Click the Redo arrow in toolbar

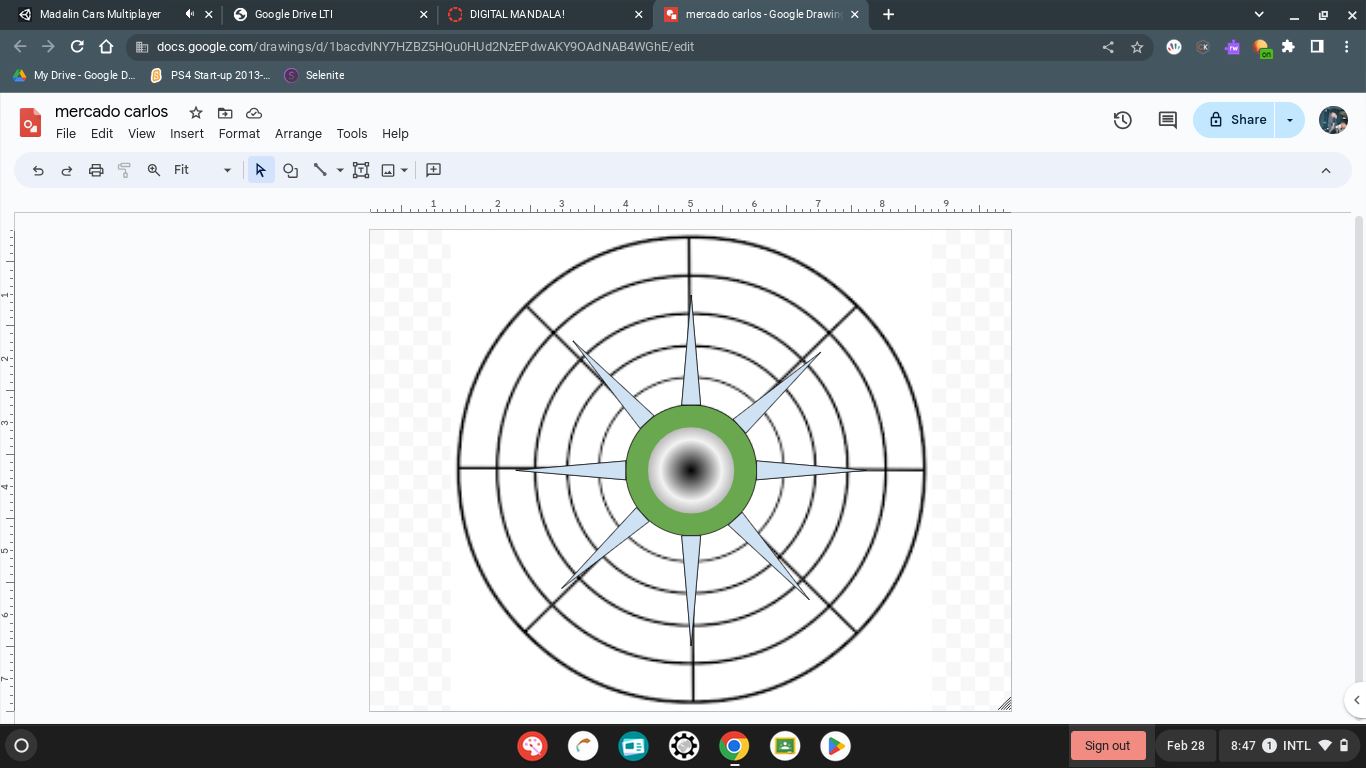tap(67, 170)
